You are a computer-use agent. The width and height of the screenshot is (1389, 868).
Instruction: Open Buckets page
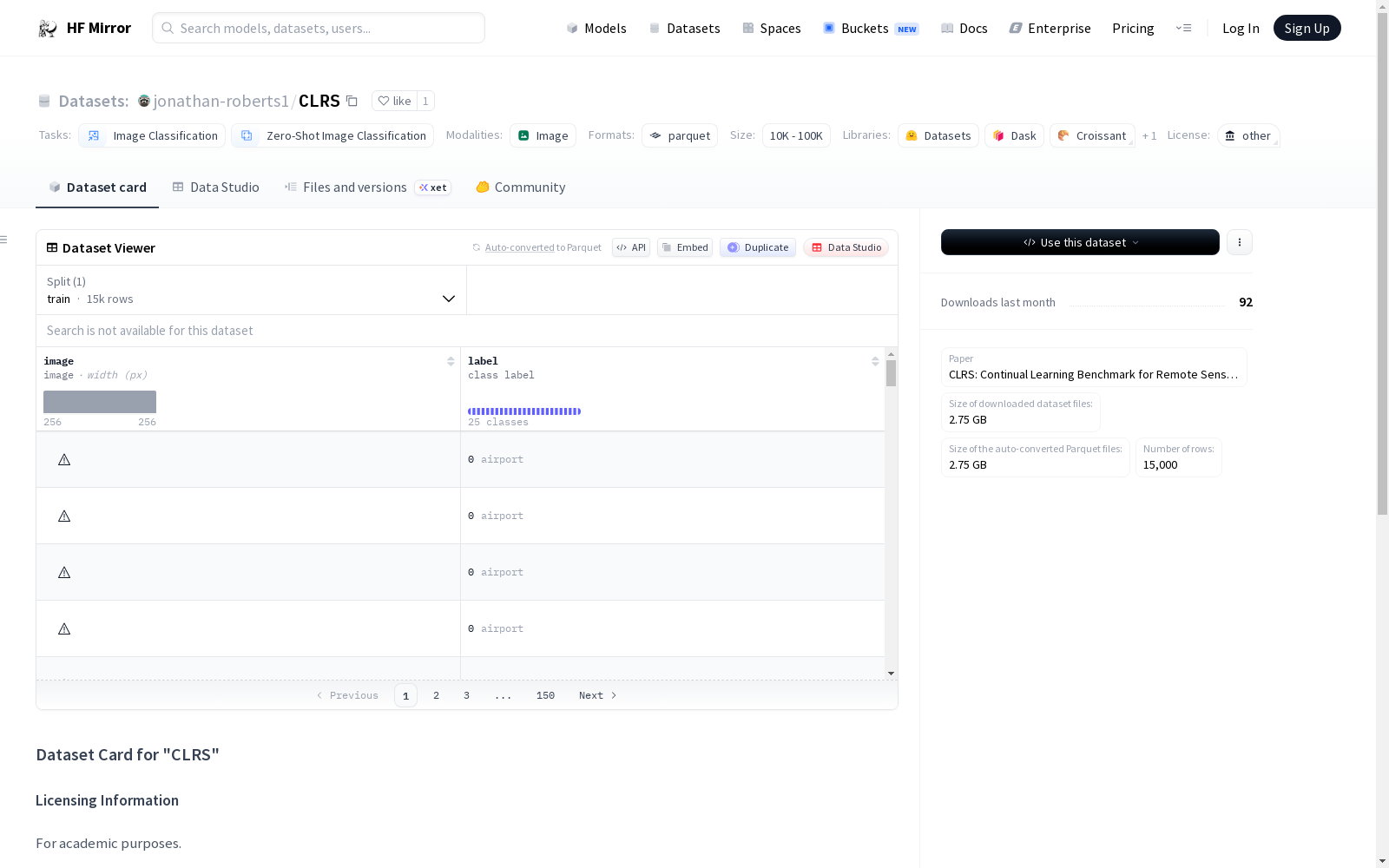[871, 28]
